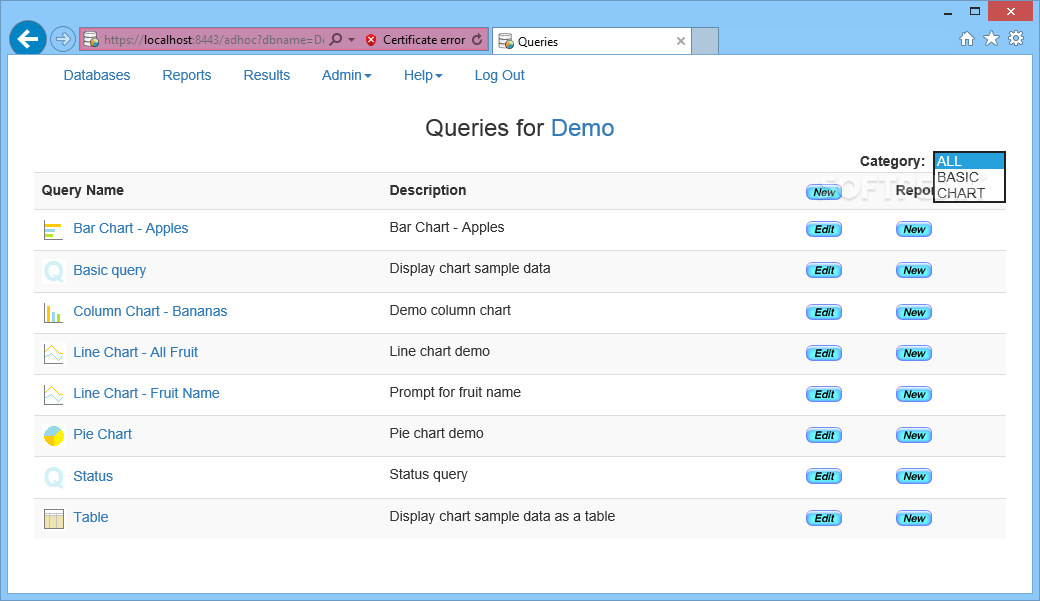Click the table icon beside the Table query

pos(54,519)
